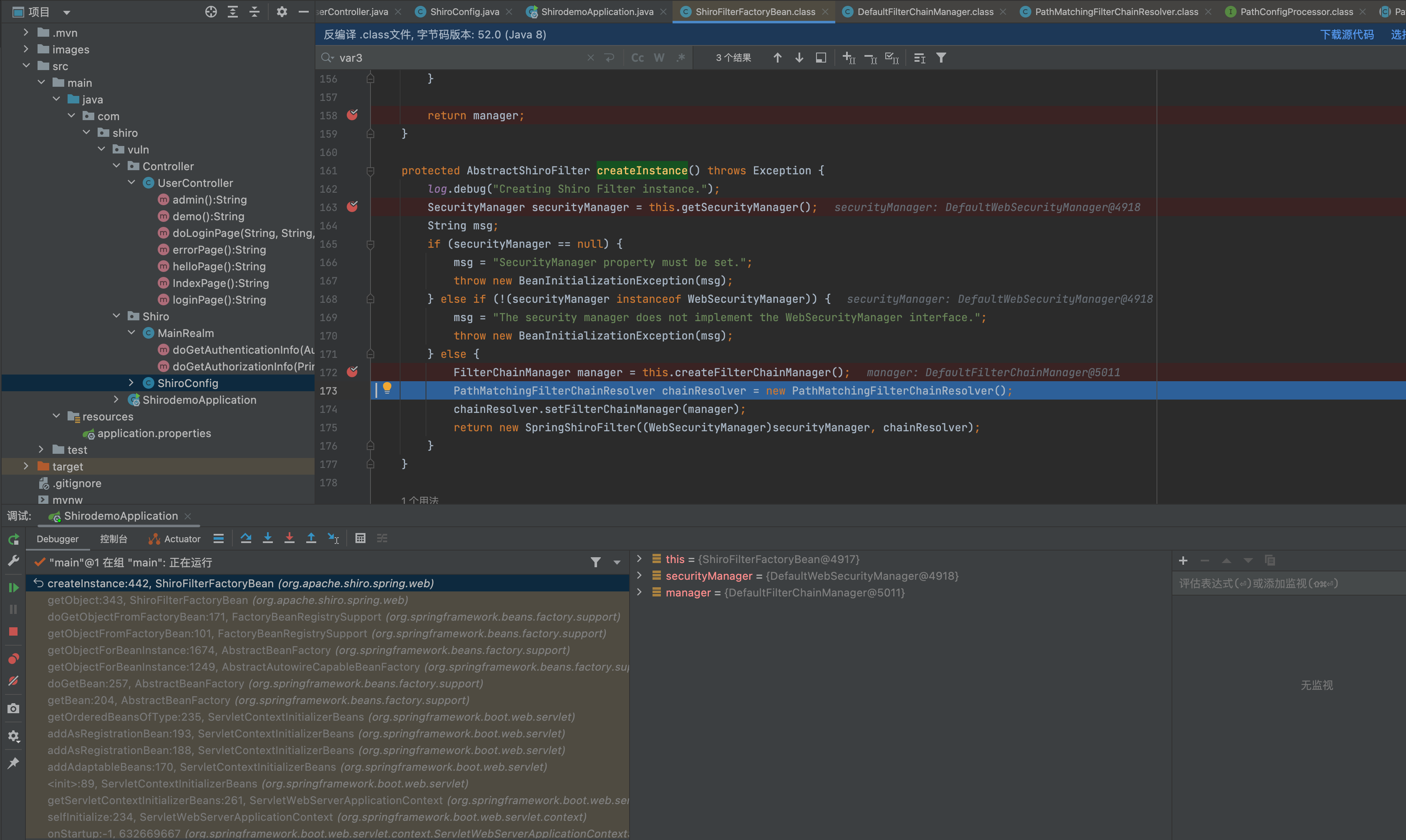Open the Actuator tab
This screenshot has width=1406, height=840.
174,539
